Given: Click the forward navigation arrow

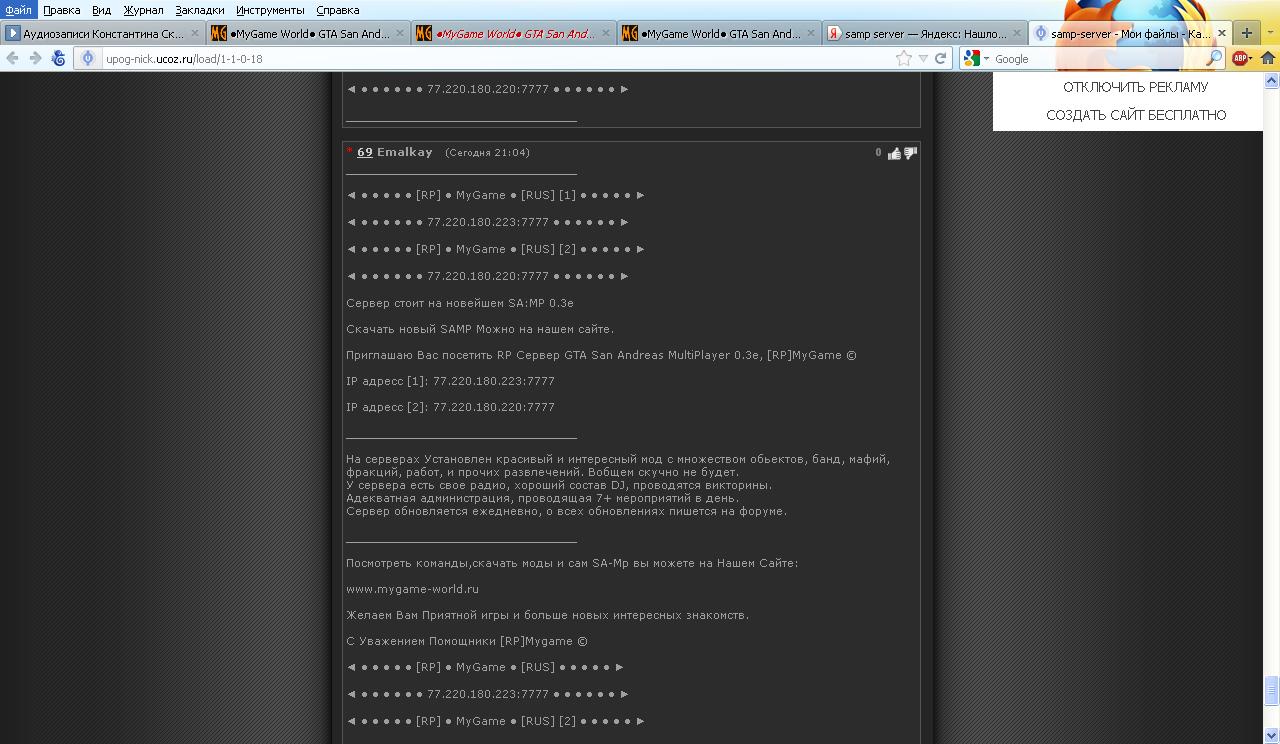Looking at the screenshot, I should click(x=35, y=59).
